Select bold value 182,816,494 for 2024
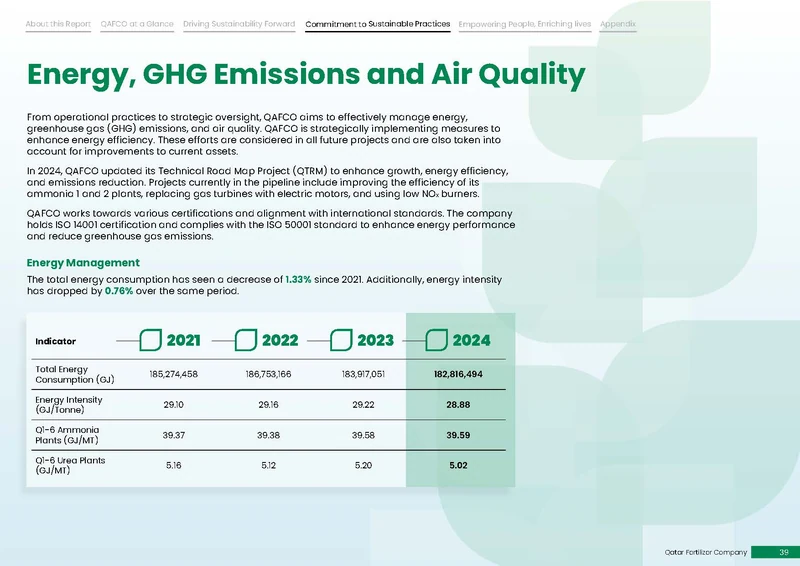 click(x=458, y=374)
